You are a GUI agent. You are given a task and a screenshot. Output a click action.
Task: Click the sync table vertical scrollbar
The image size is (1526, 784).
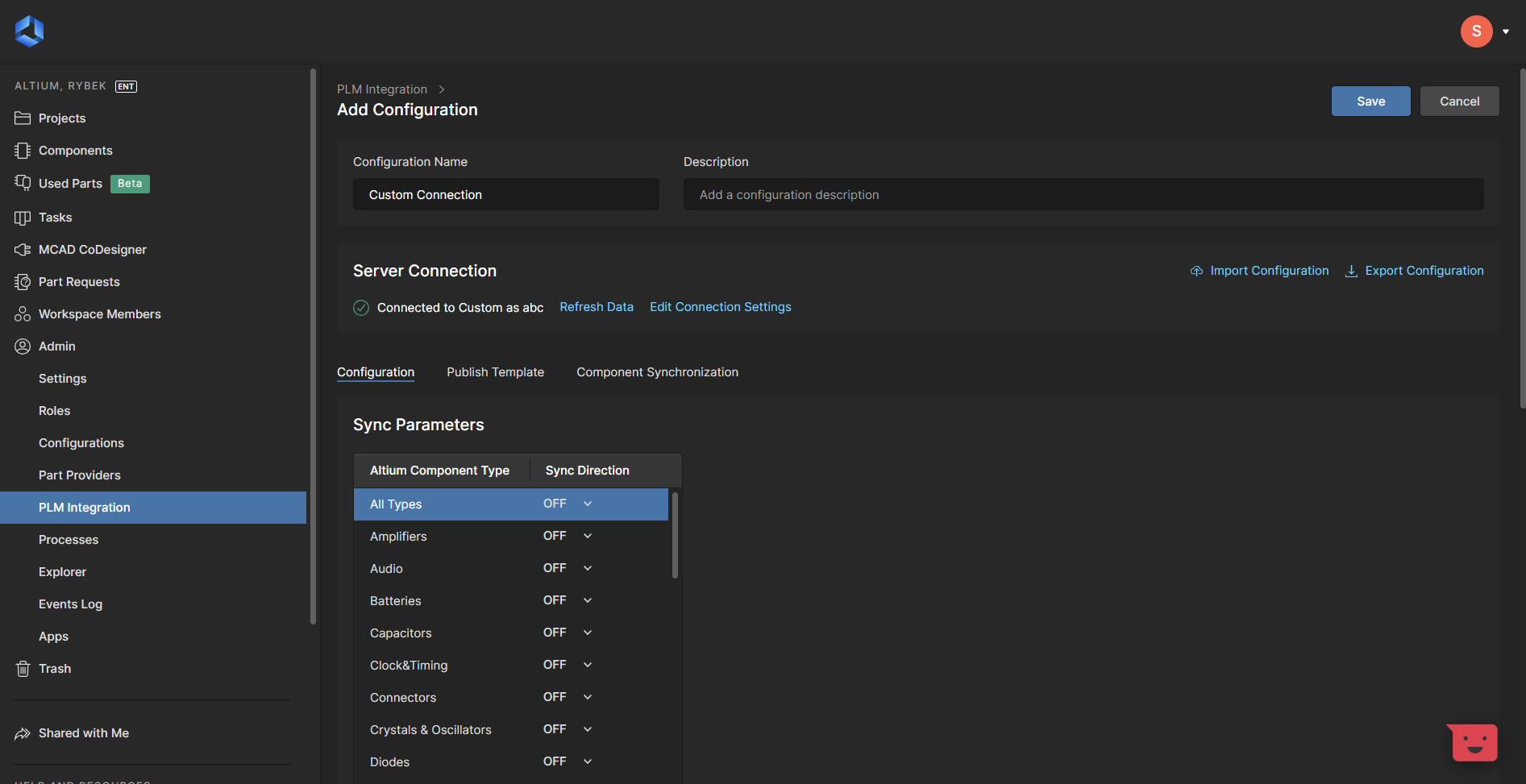675,535
